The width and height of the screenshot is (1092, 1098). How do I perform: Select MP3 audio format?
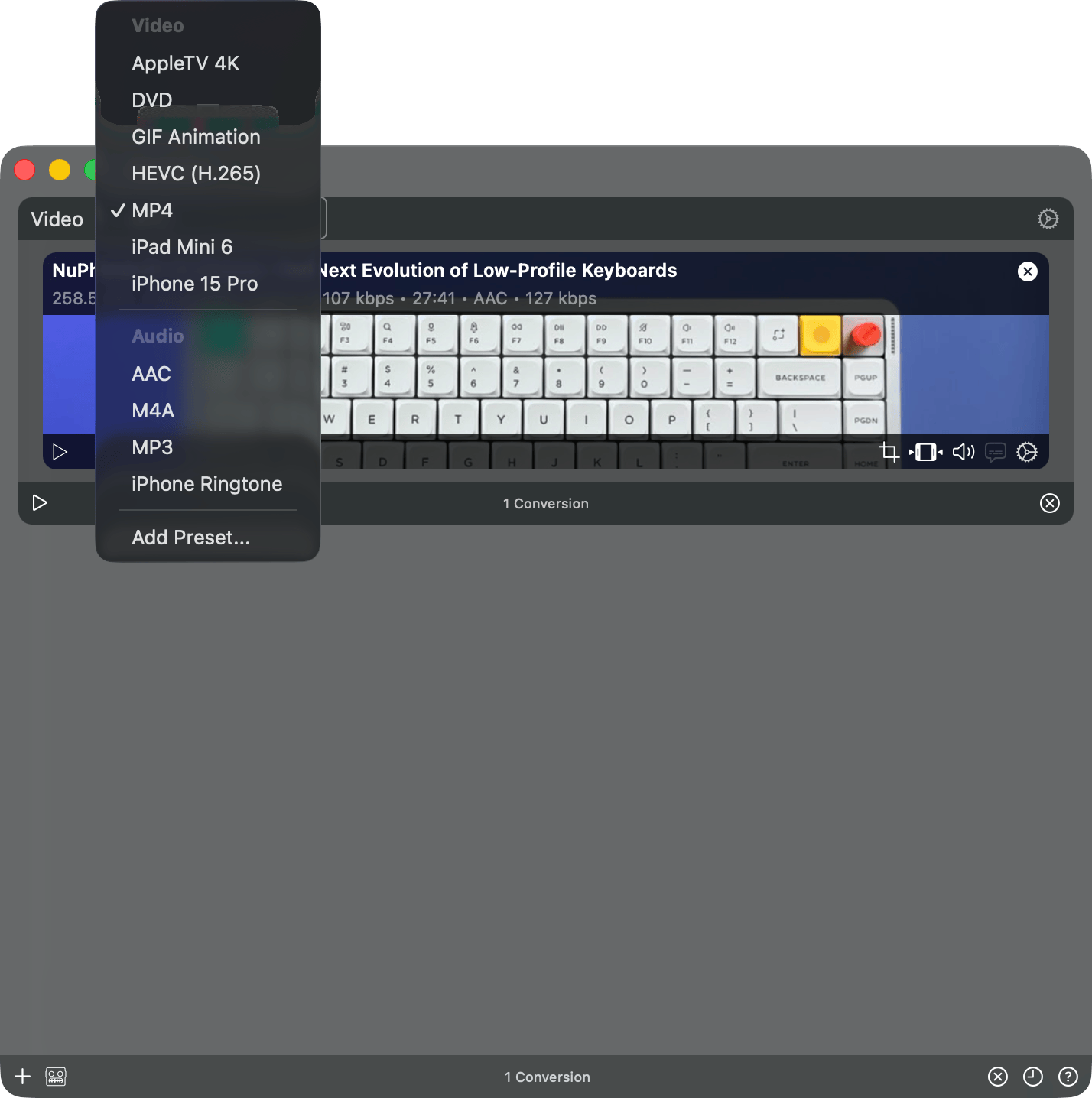[152, 447]
